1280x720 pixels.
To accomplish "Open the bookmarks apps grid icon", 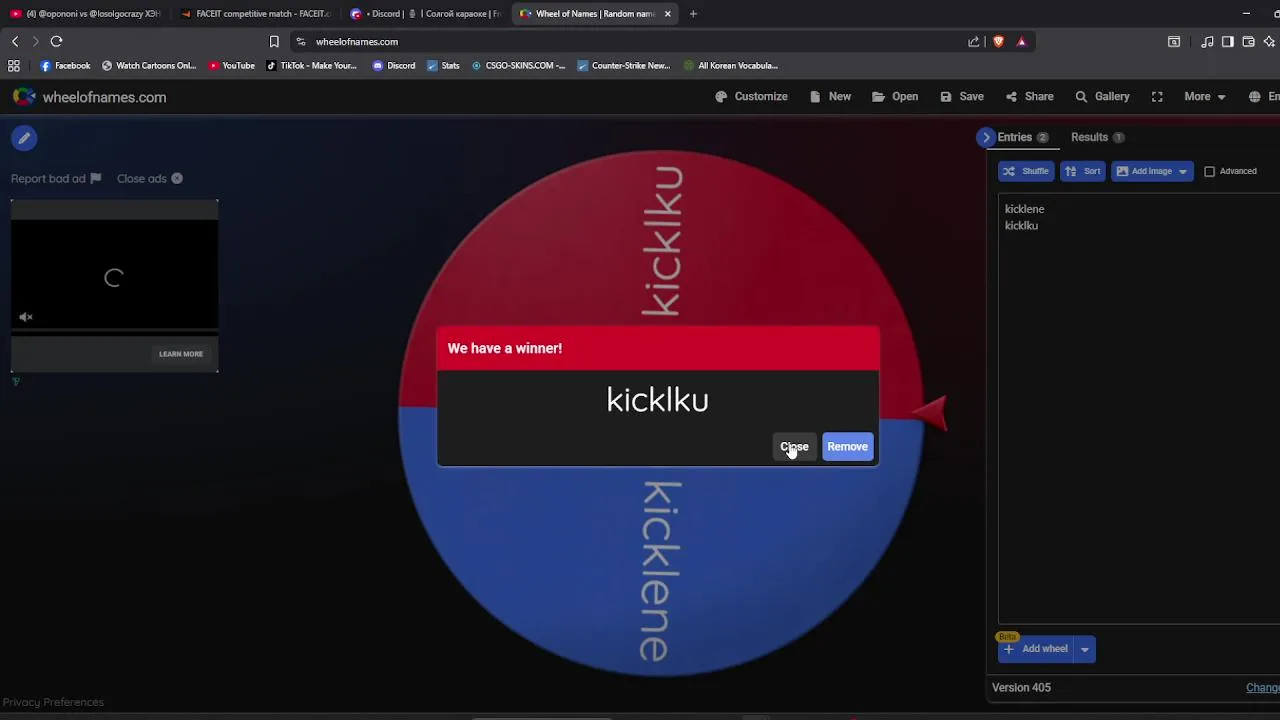I will click(x=14, y=65).
